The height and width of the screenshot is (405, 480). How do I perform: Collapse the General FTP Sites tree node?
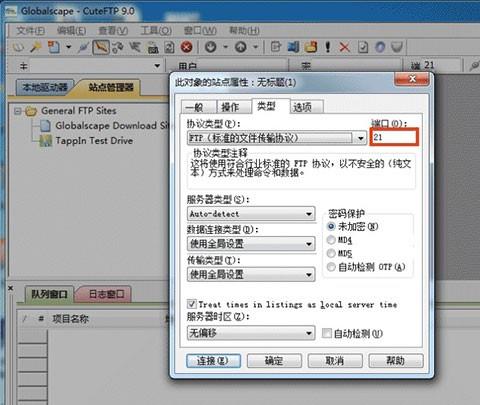[x=18, y=111]
